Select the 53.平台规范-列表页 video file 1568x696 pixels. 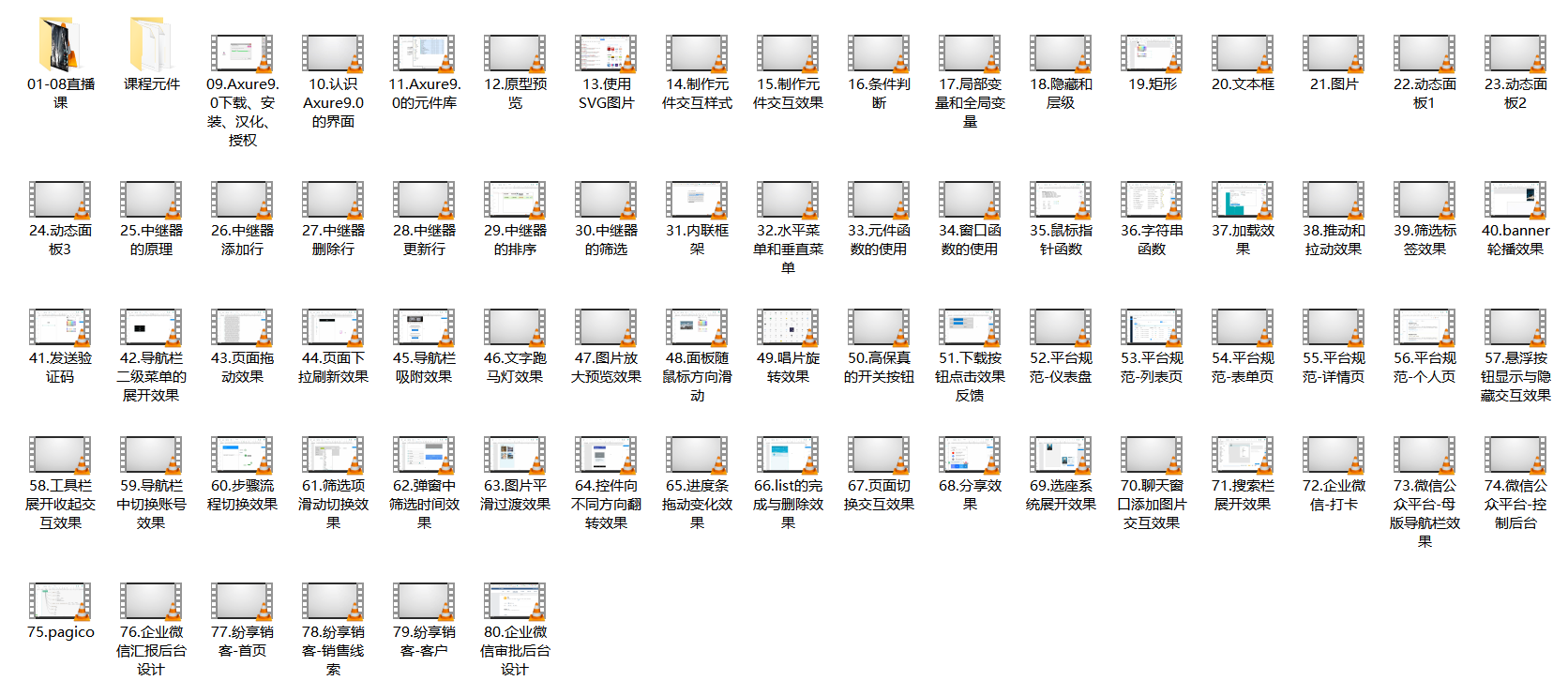pyautogui.click(x=1152, y=328)
